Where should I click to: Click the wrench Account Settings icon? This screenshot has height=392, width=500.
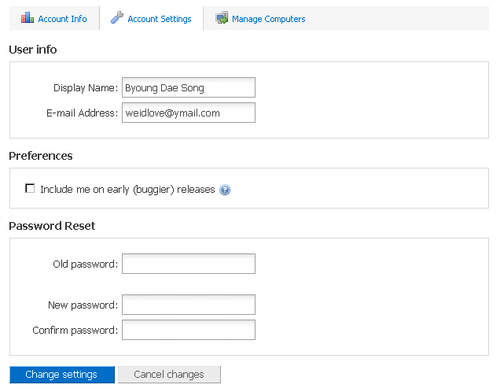[x=117, y=17]
